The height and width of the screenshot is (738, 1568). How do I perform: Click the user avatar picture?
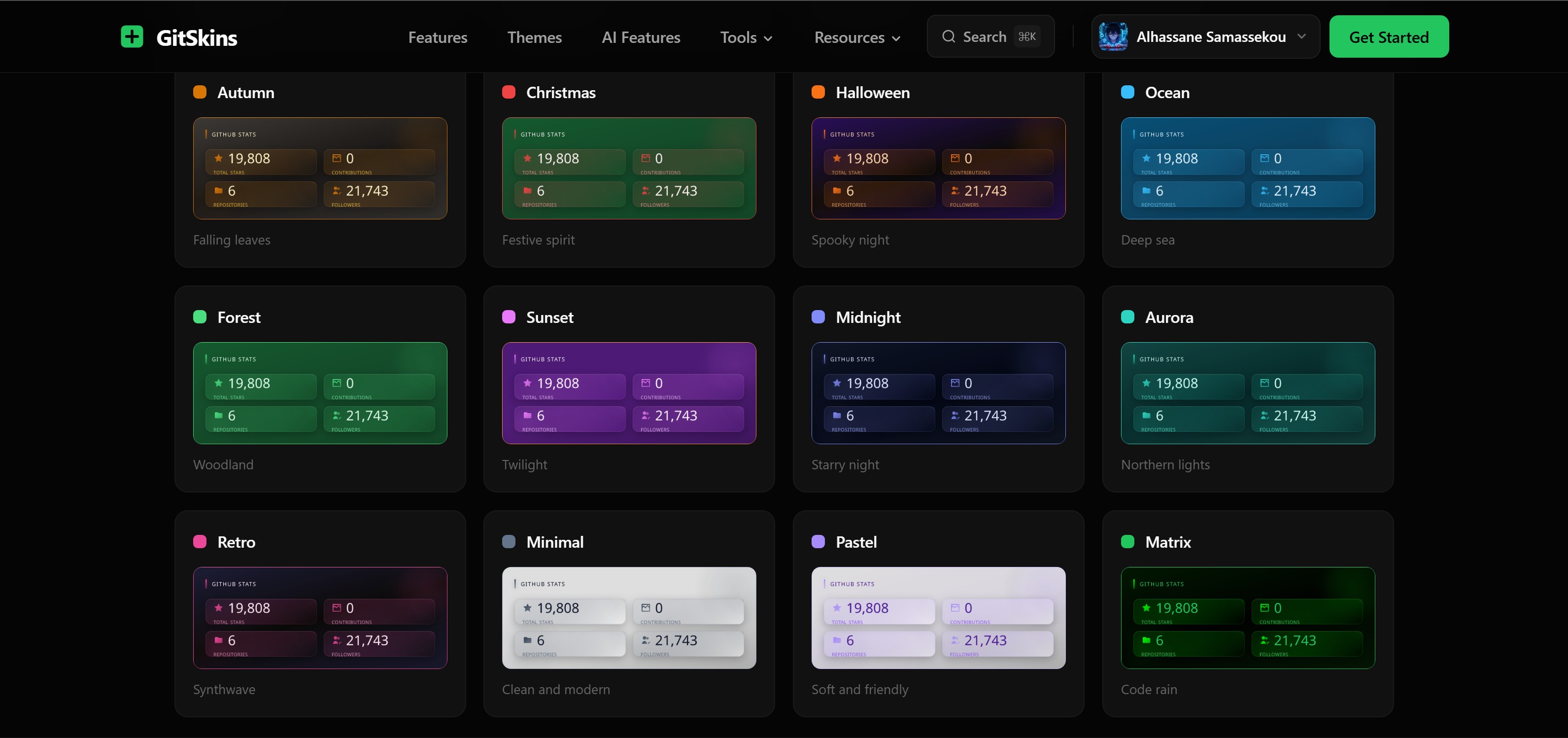(1113, 36)
